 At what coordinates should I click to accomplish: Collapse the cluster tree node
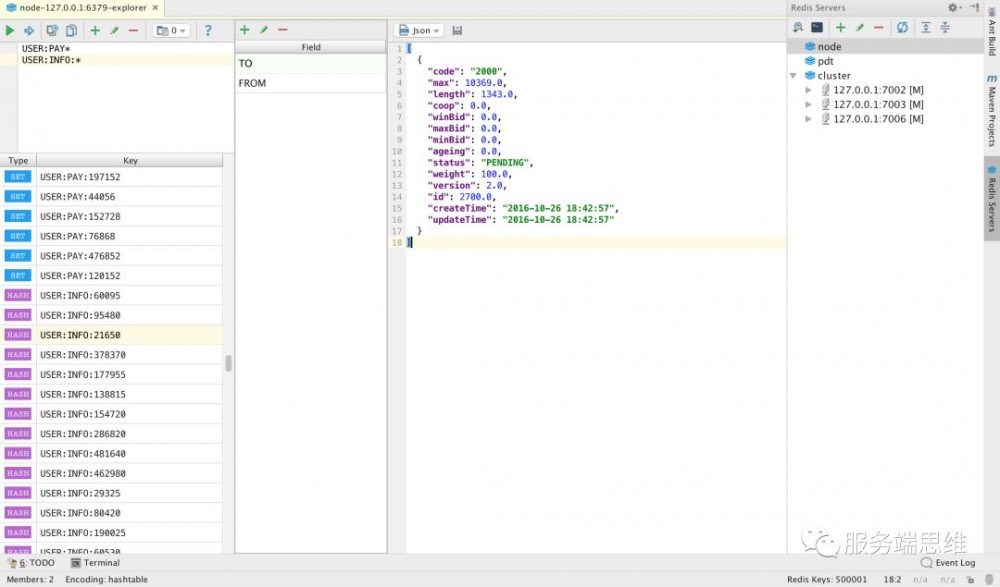coord(793,75)
